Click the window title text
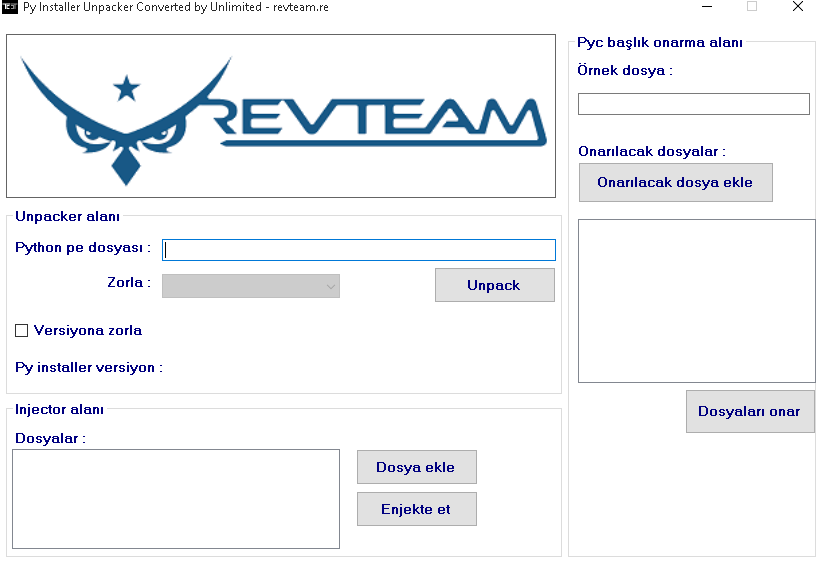The height and width of the screenshot is (574, 816). (x=176, y=7)
